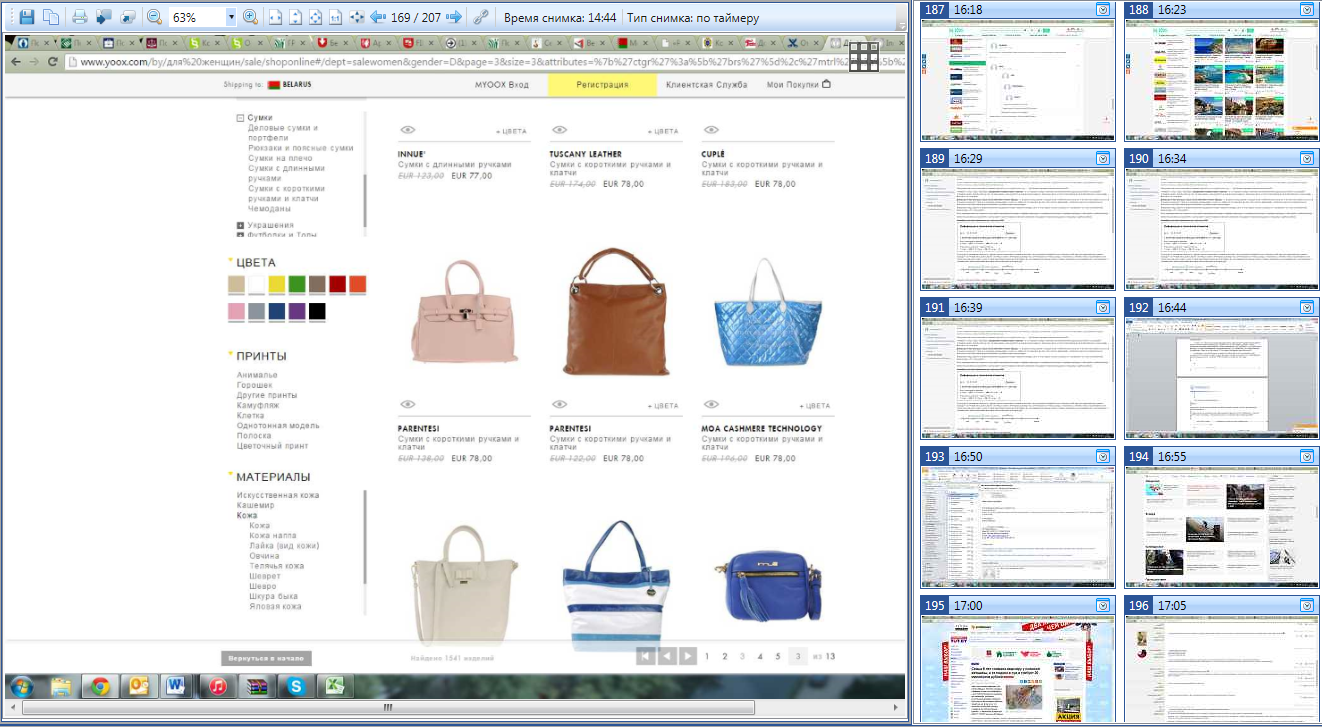
Task: Pick the yellow color swatch
Action: click(277, 284)
